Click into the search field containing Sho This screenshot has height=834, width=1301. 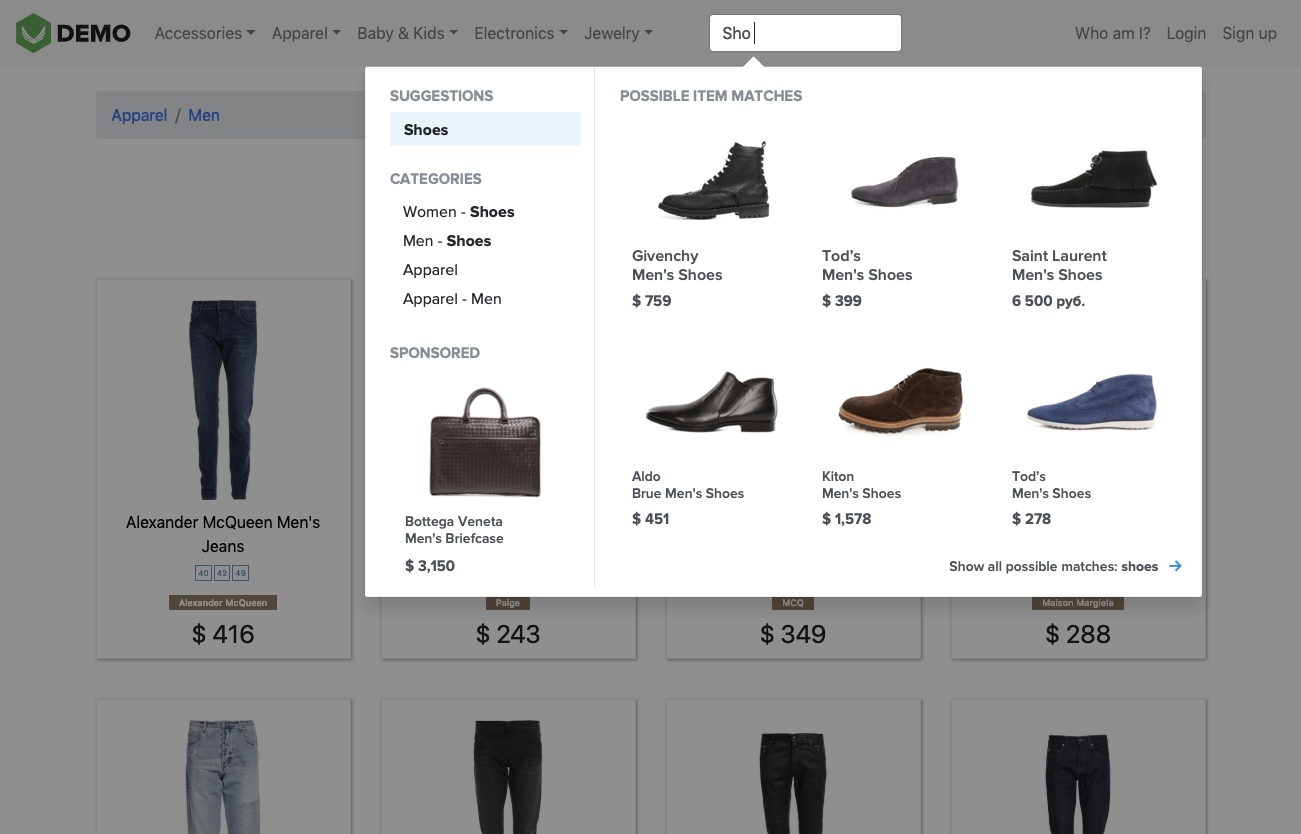805,33
